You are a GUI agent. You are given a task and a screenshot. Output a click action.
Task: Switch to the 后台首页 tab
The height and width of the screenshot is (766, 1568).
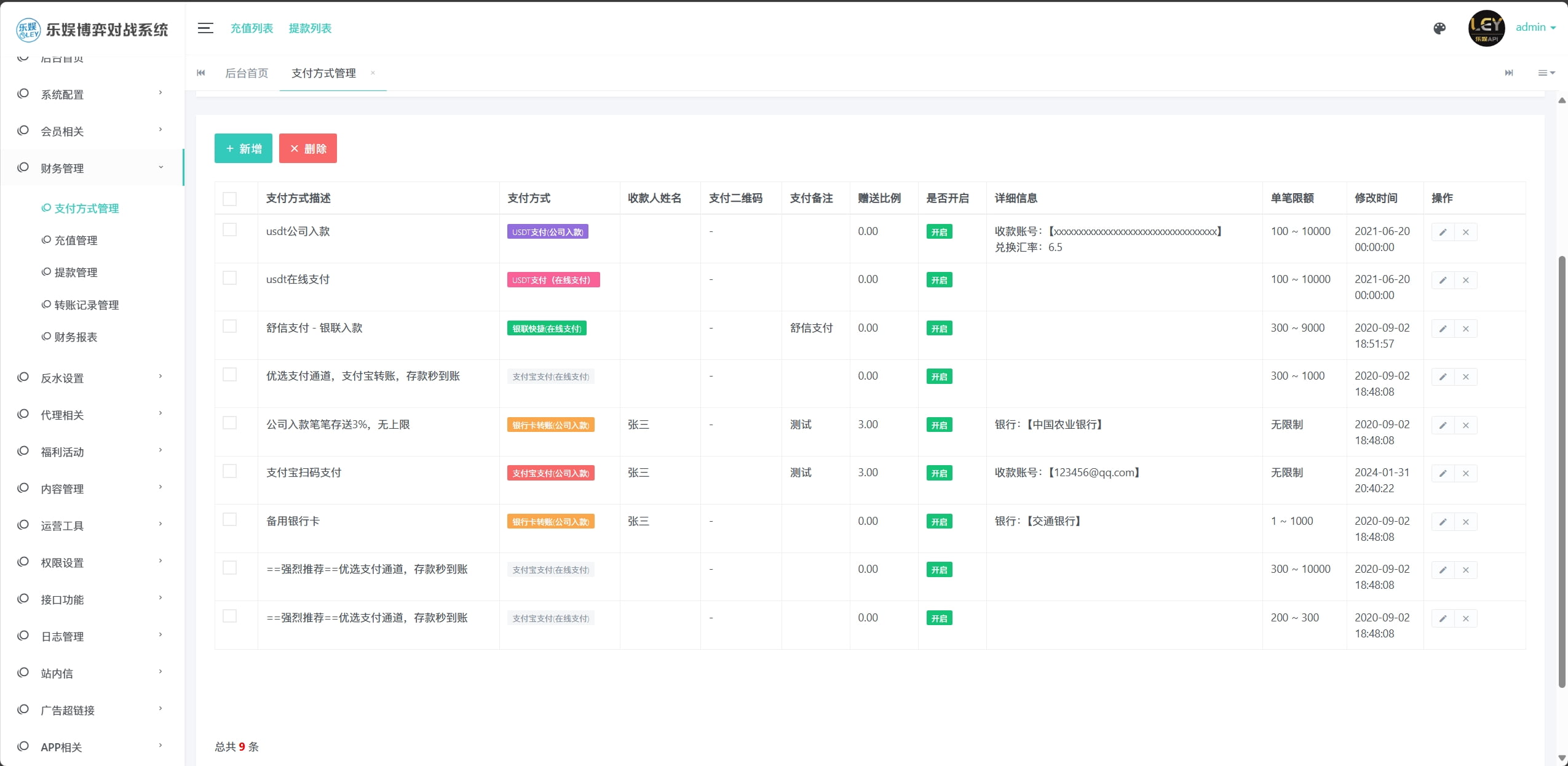(247, 73)
